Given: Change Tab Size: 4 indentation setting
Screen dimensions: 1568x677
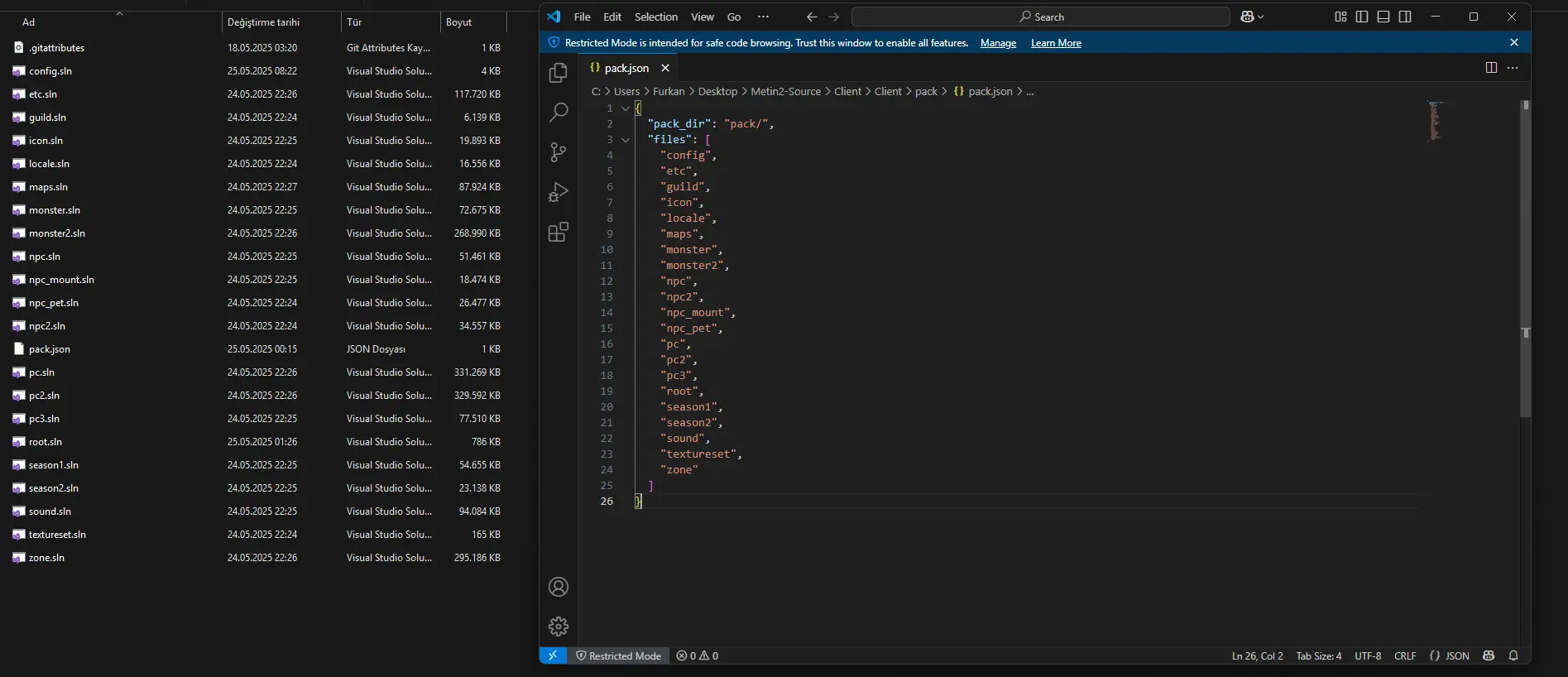Looking at the screenshot, I should pos(1319,655).
